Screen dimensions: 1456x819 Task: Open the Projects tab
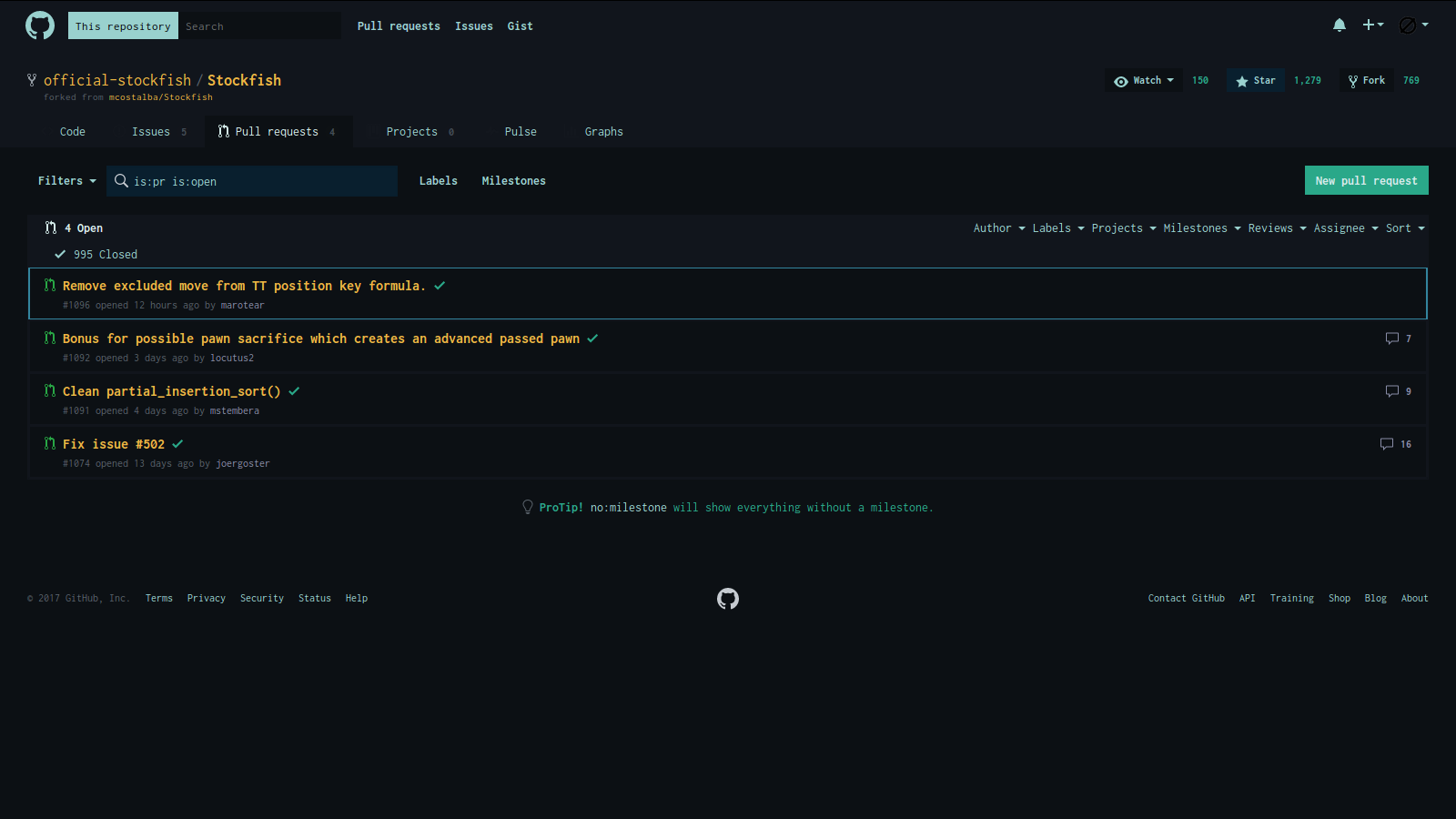click(420, 132)
